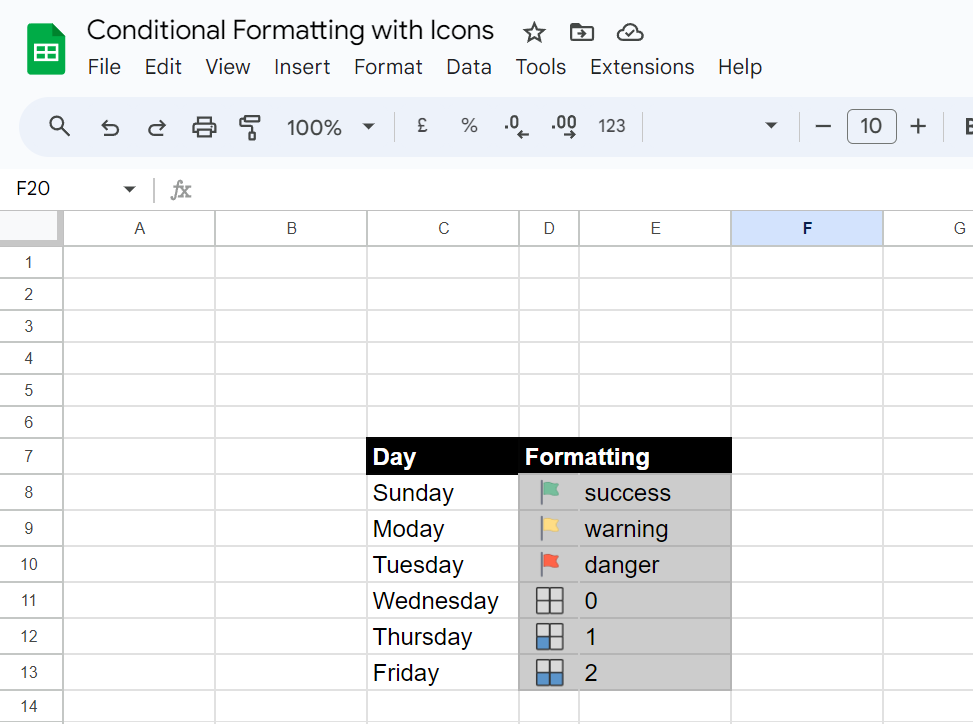The image size is (973, 724).
Task: Undo the last action
Action: pyautogui.click(x=110, y=128)
